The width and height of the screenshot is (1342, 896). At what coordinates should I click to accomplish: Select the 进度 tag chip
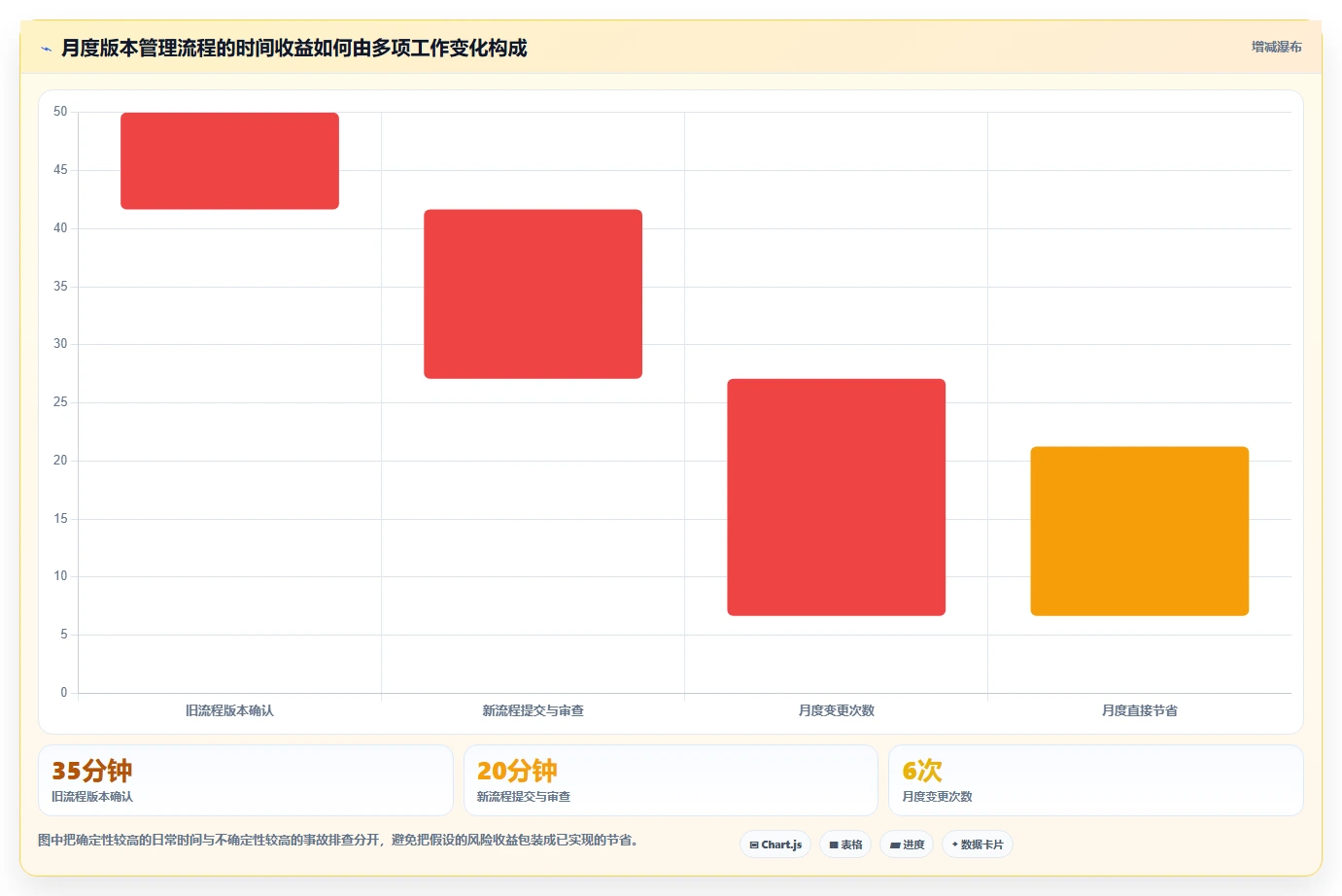tap(907, 844)
